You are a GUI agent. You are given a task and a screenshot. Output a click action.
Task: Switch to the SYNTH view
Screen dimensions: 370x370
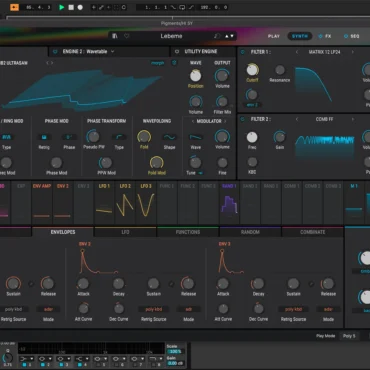pos(300,36)
